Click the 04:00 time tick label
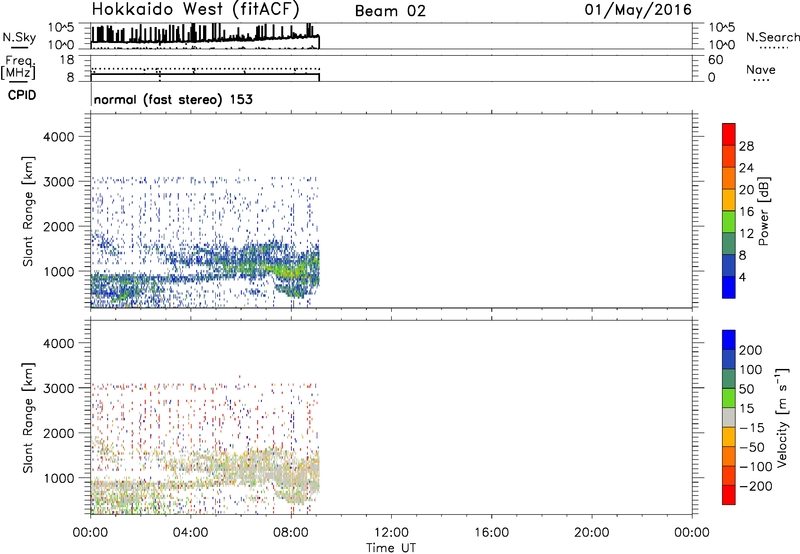 (190, 533)
